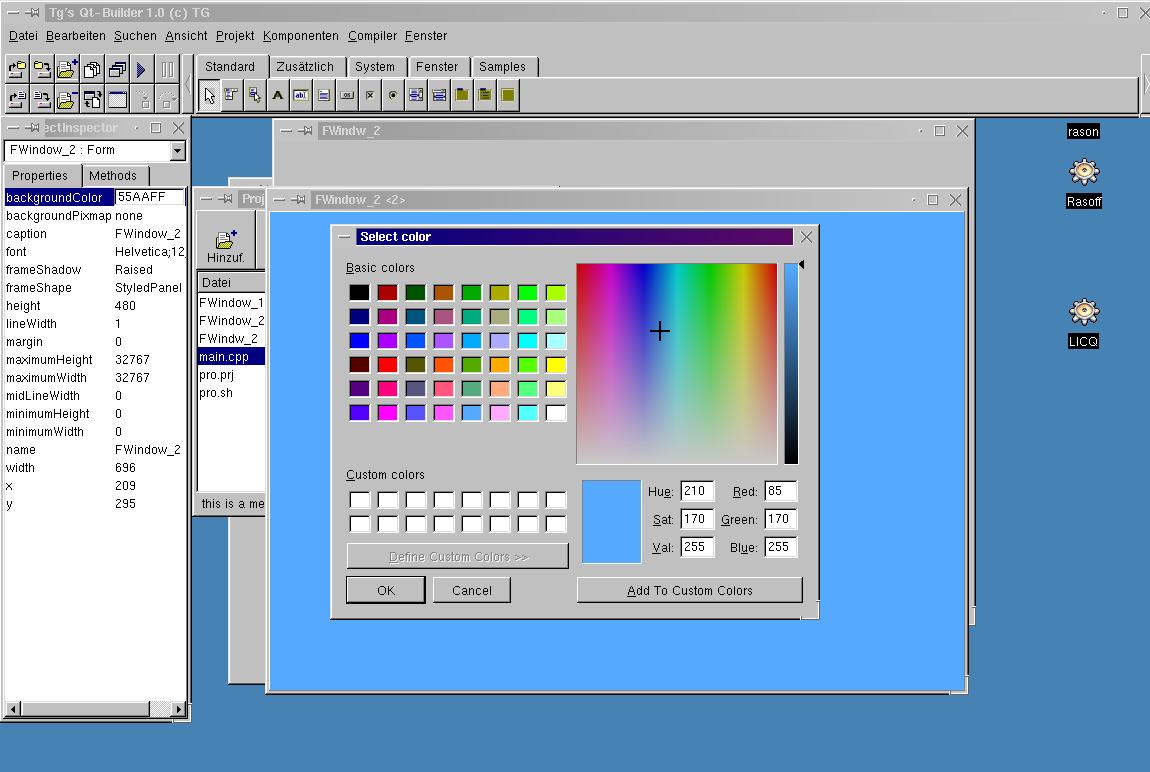Click the Hue input field
This screenshot has height=772, width=1150.
click(x=696, y=491)
